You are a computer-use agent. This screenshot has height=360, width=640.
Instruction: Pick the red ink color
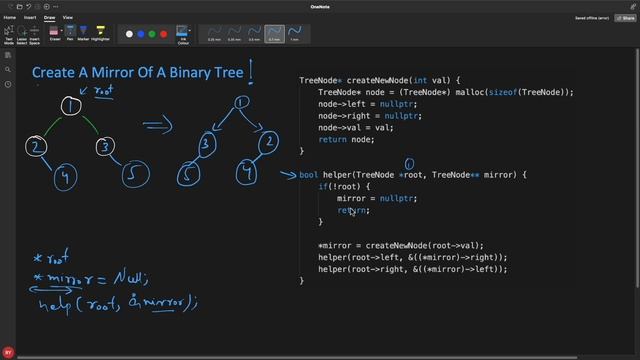(164, 34)
